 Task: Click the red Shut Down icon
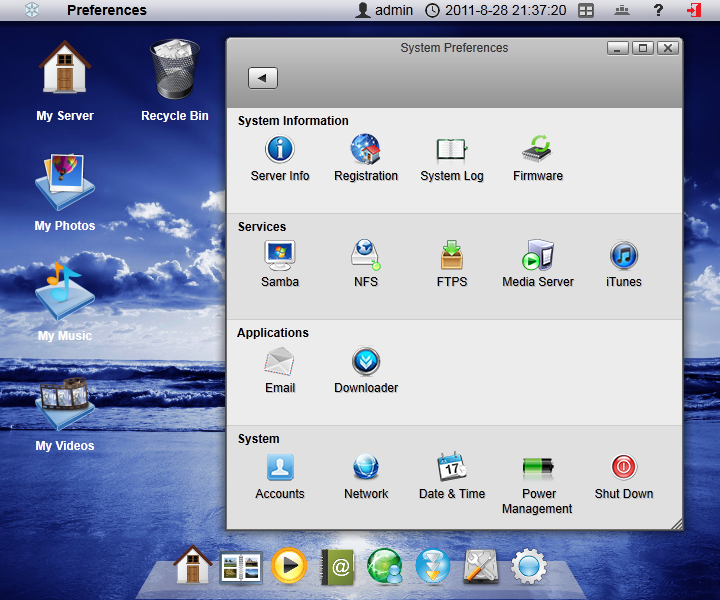[624, 468]
